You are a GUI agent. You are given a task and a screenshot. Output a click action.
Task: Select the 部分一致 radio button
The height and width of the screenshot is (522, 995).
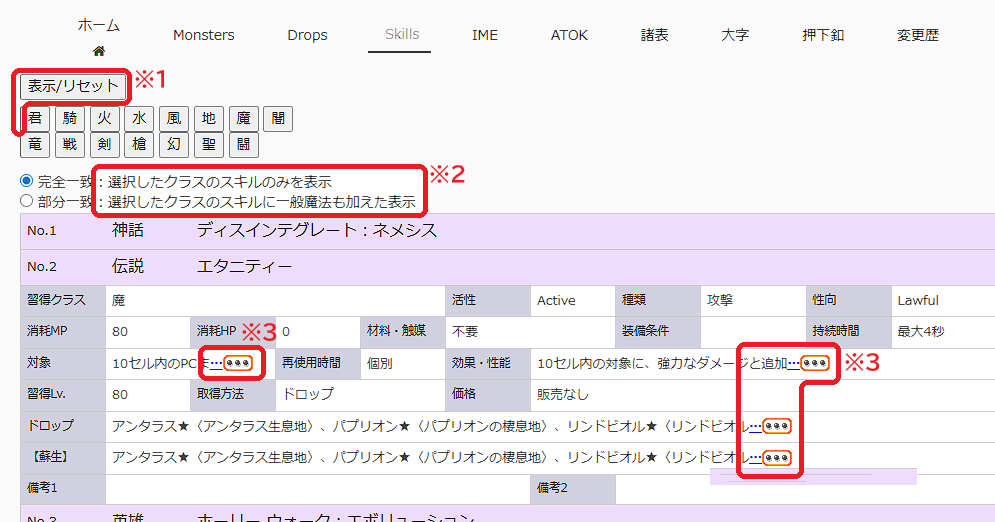click(27, 201)
